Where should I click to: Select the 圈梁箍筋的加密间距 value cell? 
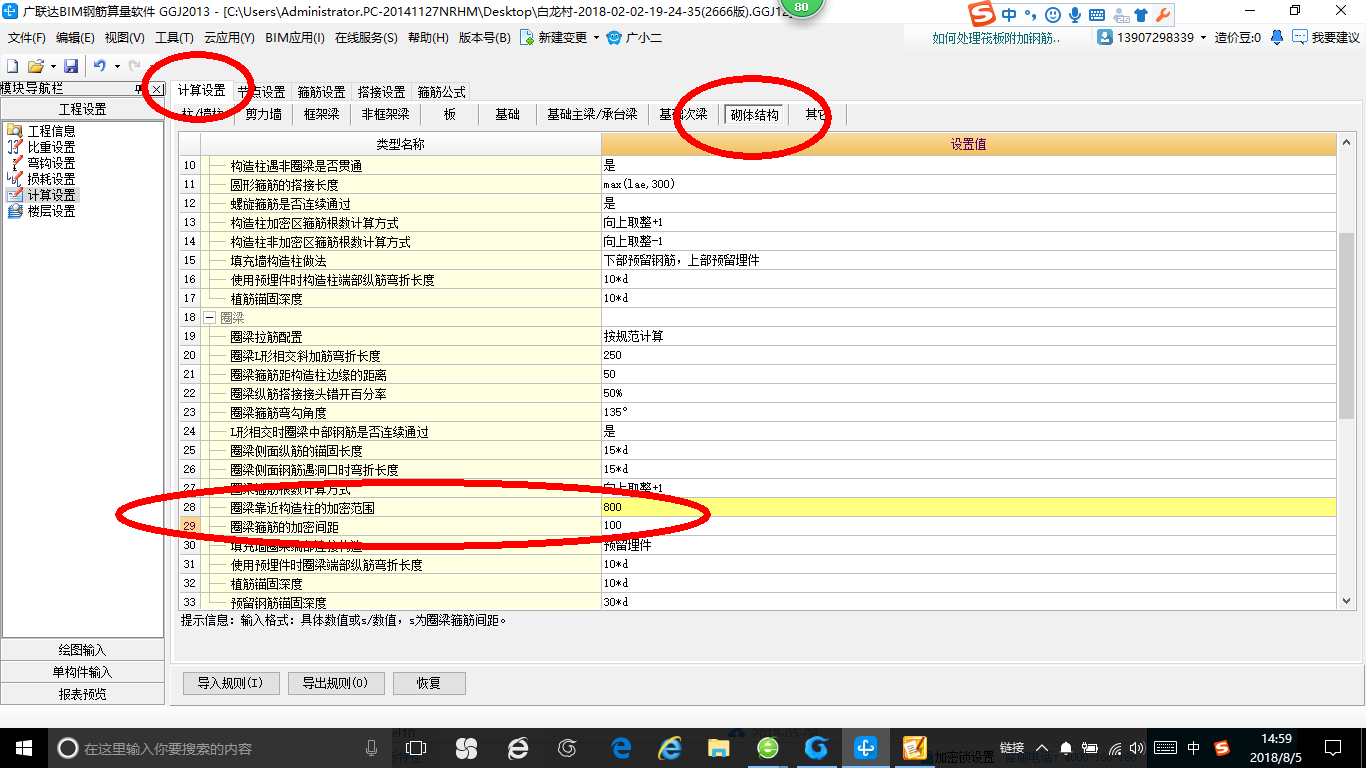click(x=968, y=526)
